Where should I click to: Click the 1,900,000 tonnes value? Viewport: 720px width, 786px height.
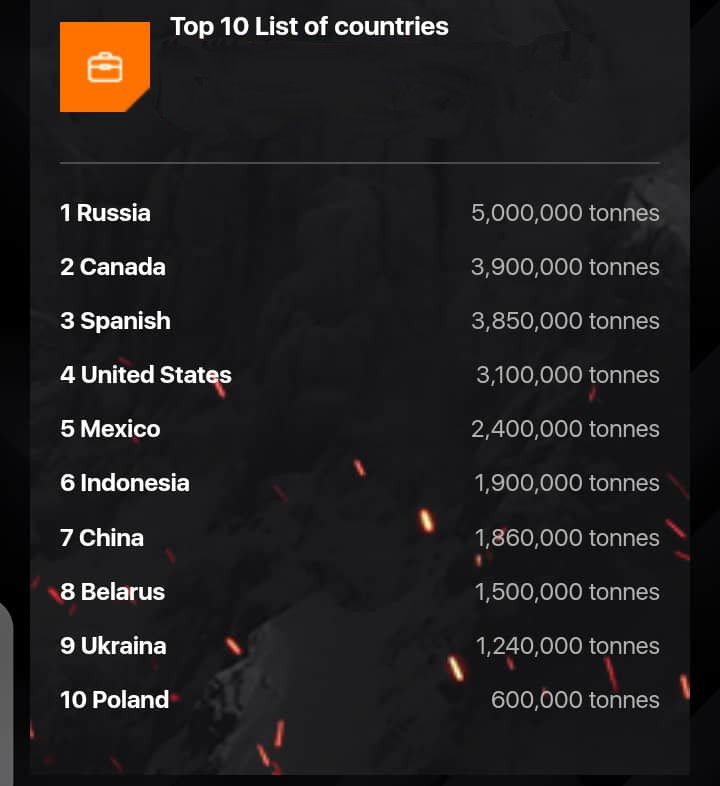pos(567,483)
